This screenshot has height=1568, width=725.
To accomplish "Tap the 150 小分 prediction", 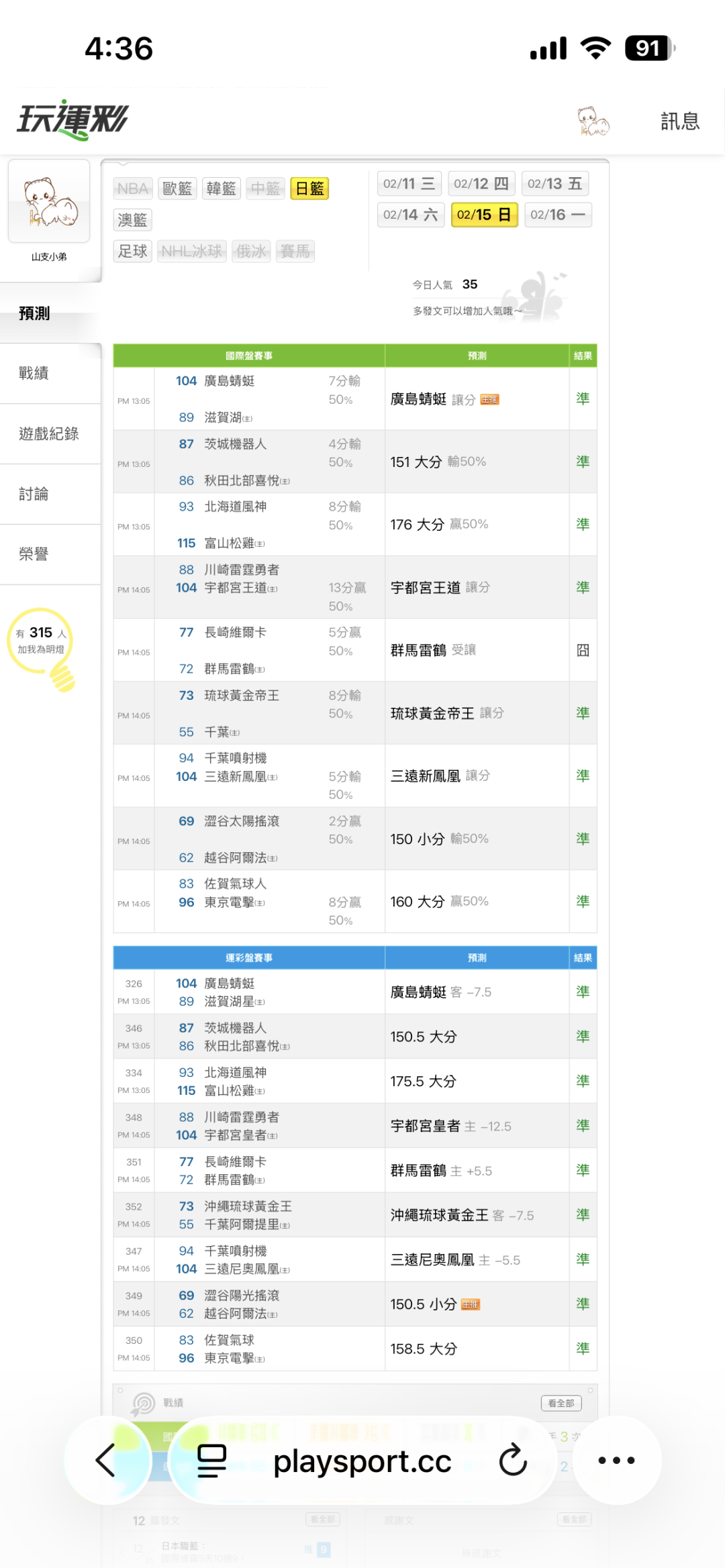I will click(x=439, y=839).
